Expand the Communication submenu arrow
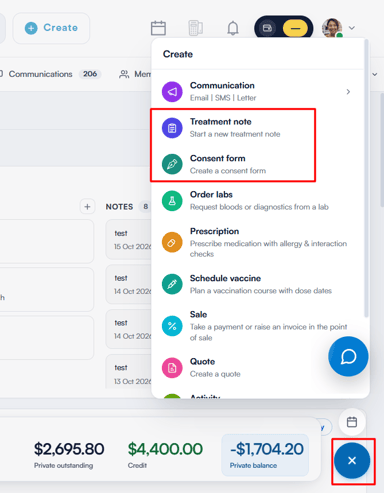The width and height of the screenshot is (384, 493). [x=348, y=92]
